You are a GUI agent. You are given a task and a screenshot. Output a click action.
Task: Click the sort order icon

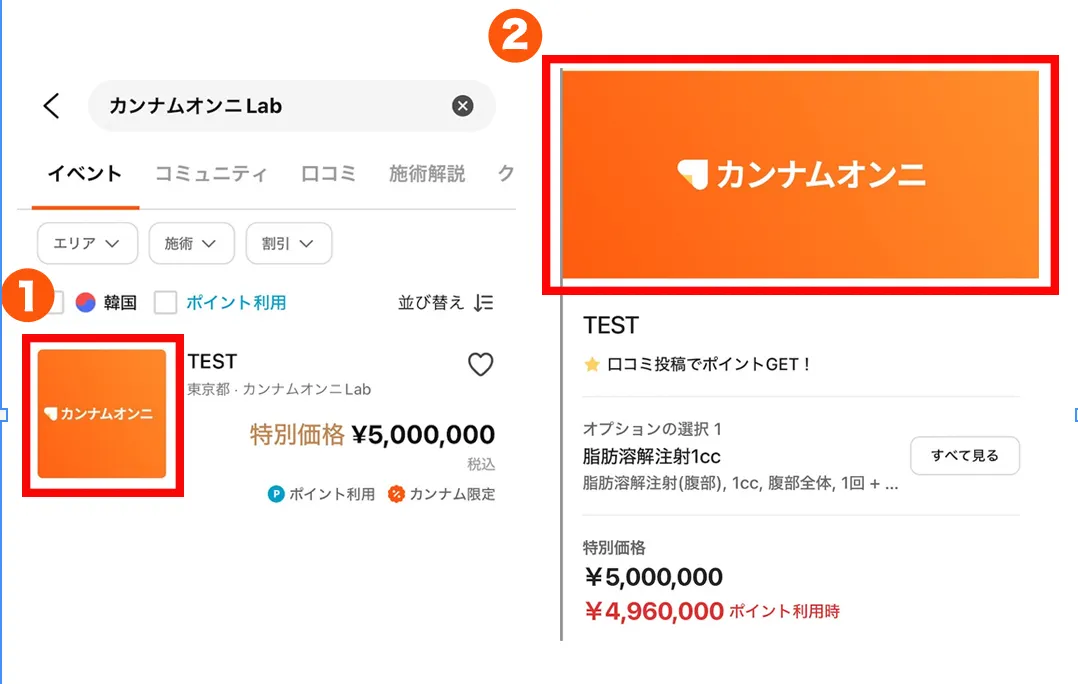click(x=484, y=302)
